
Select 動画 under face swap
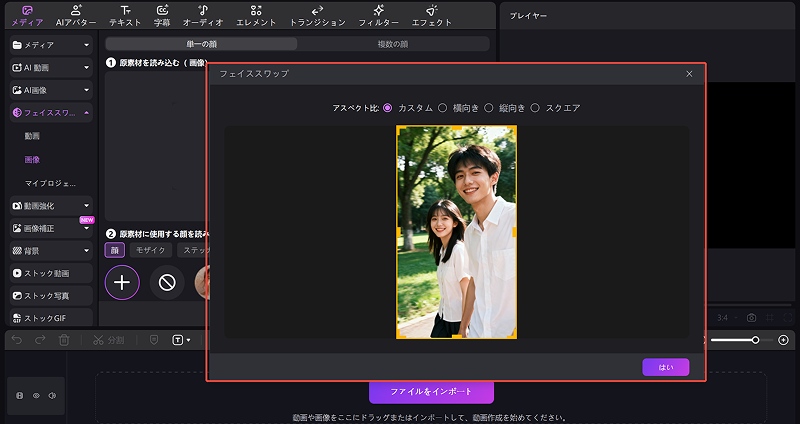point(32,136)
